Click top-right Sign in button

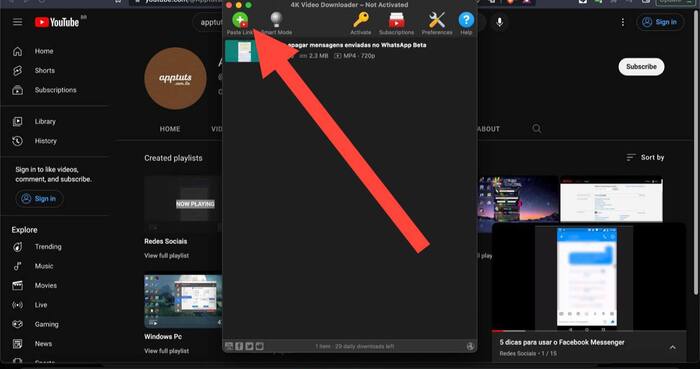coord(660,22)
